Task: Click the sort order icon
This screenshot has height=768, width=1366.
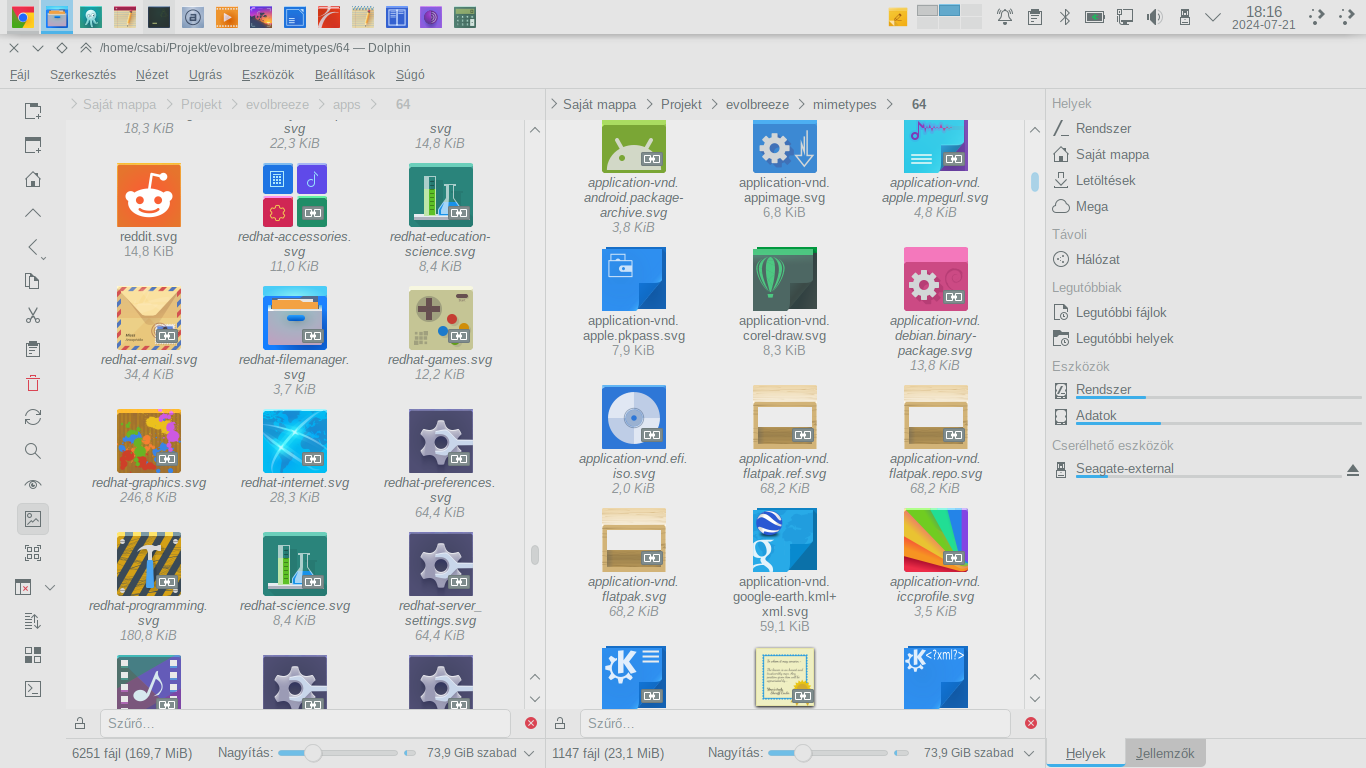Action: [33, 621]
